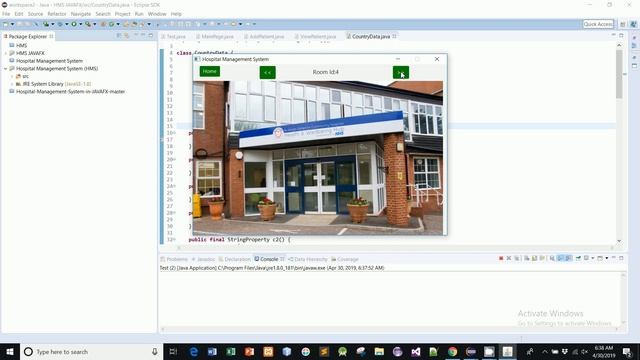640x360 pixels.
Task: Click the editor vertical scrollbar
Action: point(619,142)
